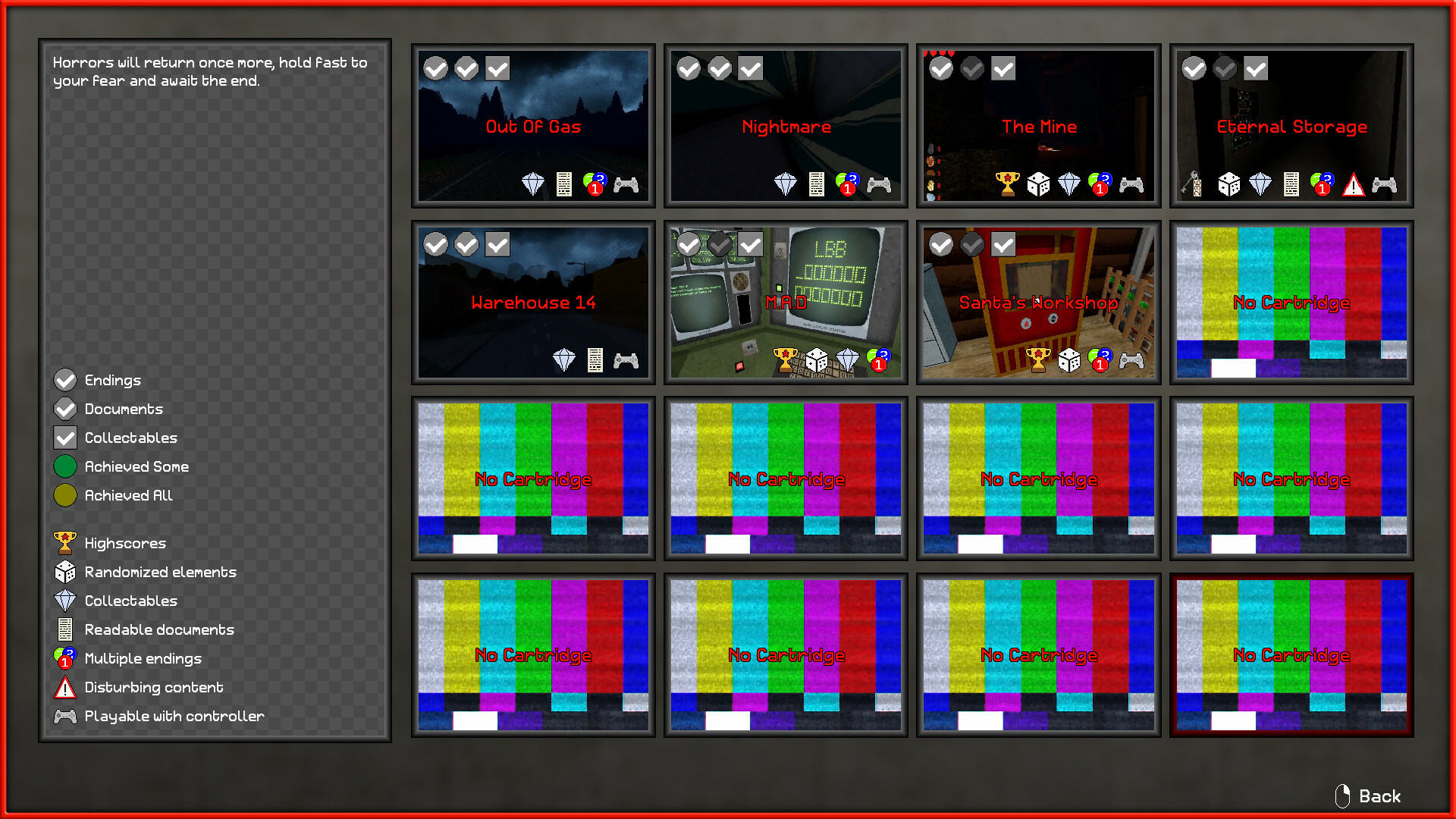Viewport: 1456px width, 819px height.
Task: Select the highlighted No Cartridge slot with red border
Action: coord(1291,655)
